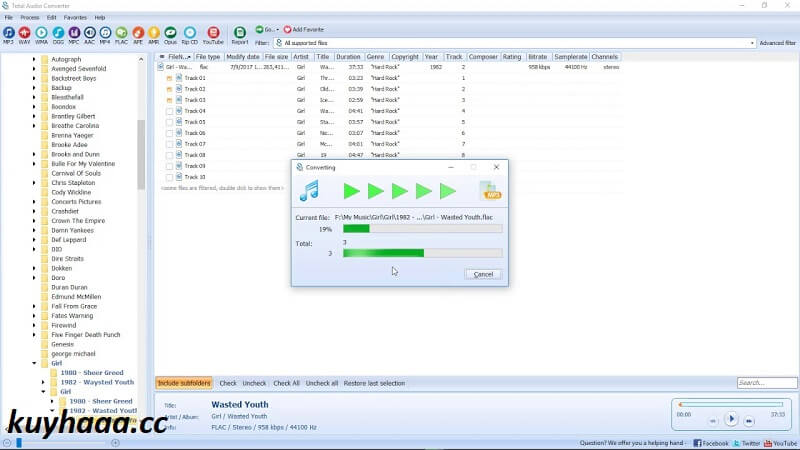
Task: Click Restore last selection
Action: coord(374,383)
